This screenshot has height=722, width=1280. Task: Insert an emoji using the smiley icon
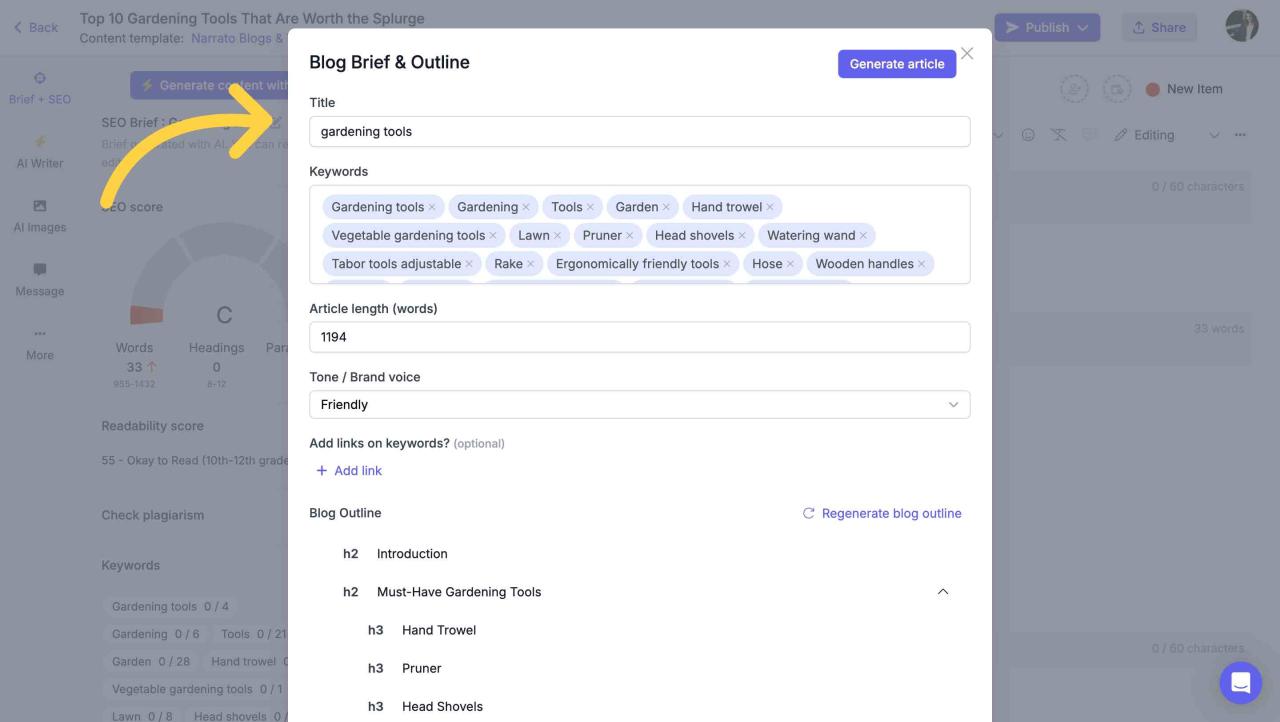coord(1028,134)
